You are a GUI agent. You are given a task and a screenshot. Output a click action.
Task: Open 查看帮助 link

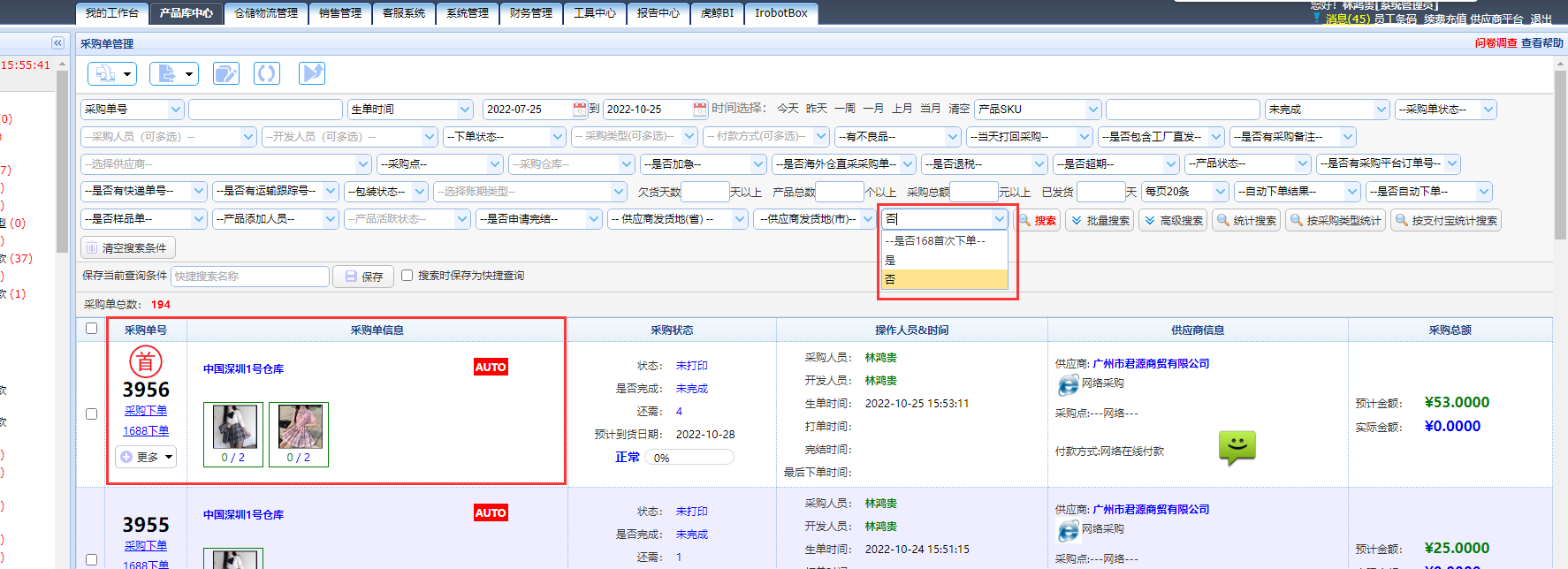point(1542,43)
